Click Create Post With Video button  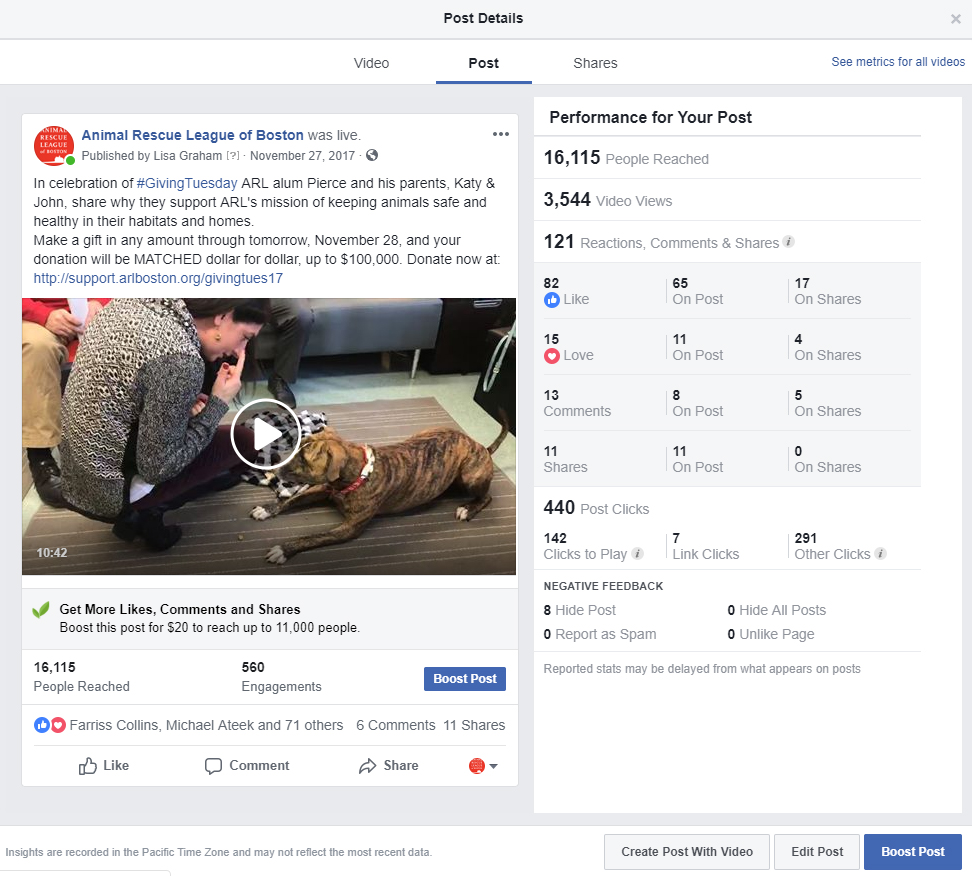coord(687,852)
